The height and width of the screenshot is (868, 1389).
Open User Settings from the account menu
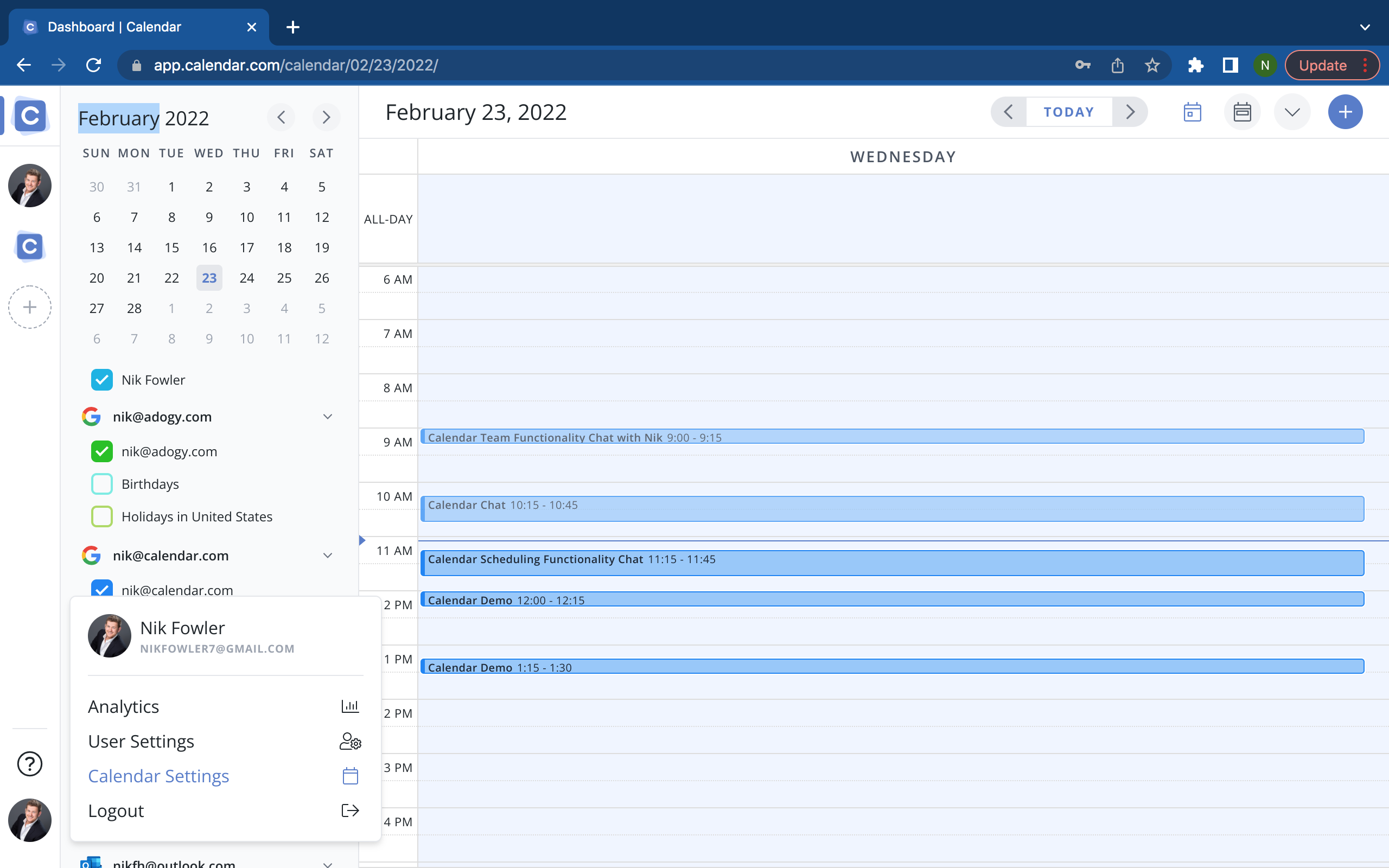pyautogui.click(x=141, y=741)
